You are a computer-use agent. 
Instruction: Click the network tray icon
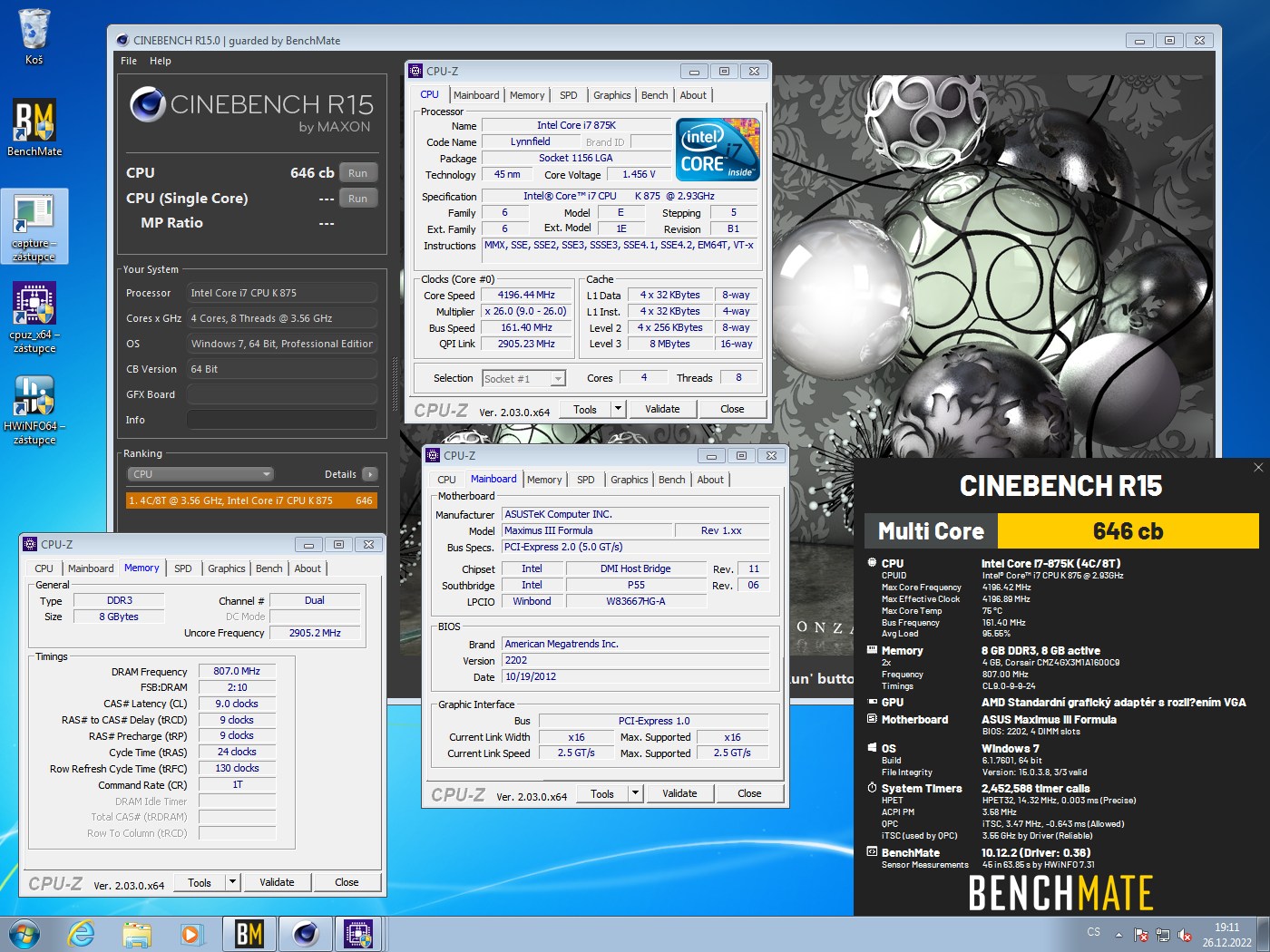click(x=1164, y=934)
